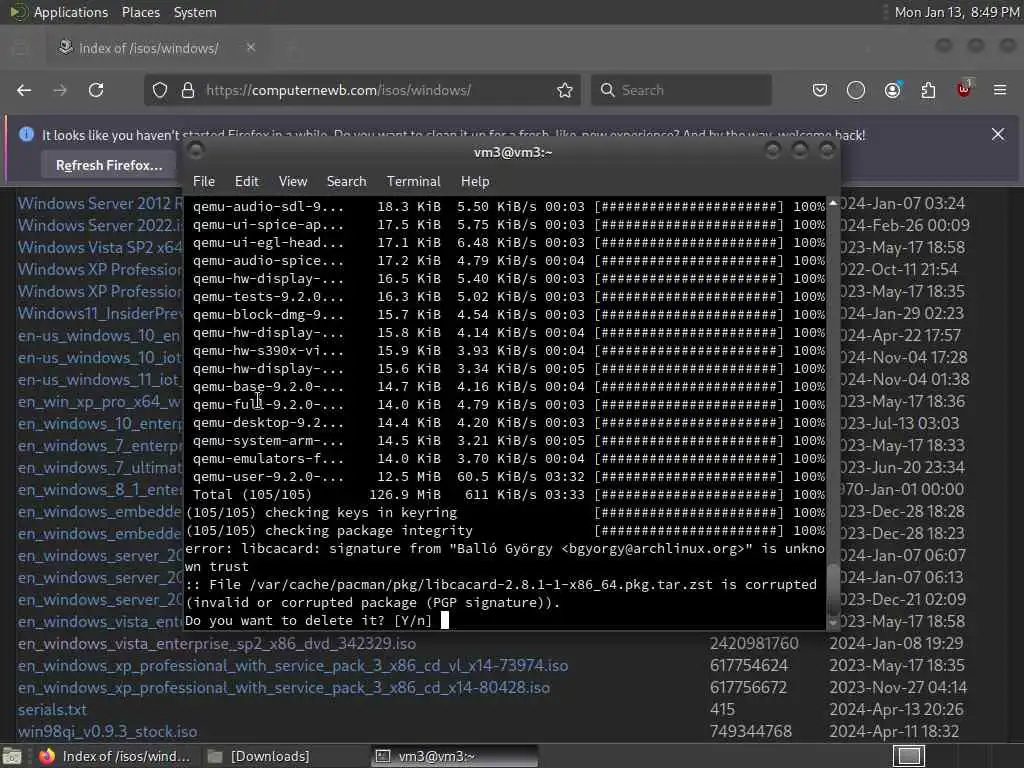Open the extensions puzzle icon
The image size is (1024, 768).
click(x=928, y=90)
